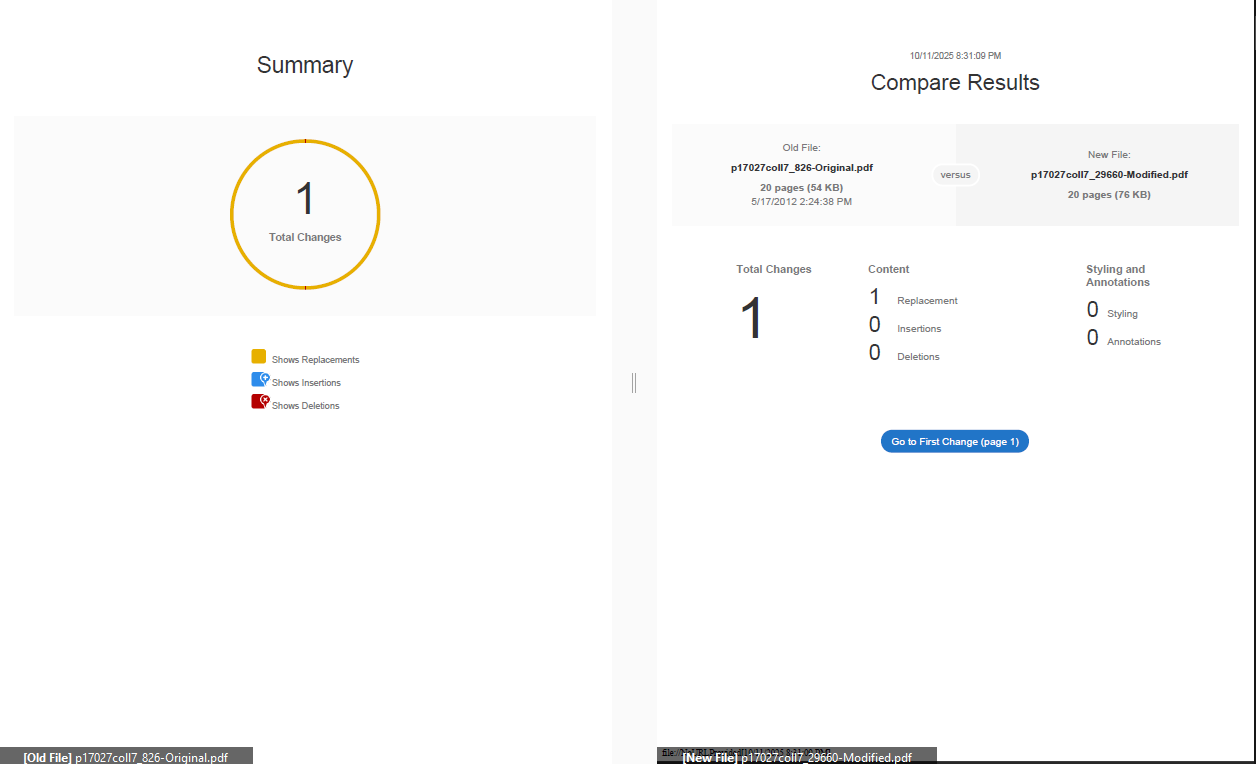Screen dimensions: 1256x764
Task: Click the large Total Changes number on right
Action: (x=751, y=319)
